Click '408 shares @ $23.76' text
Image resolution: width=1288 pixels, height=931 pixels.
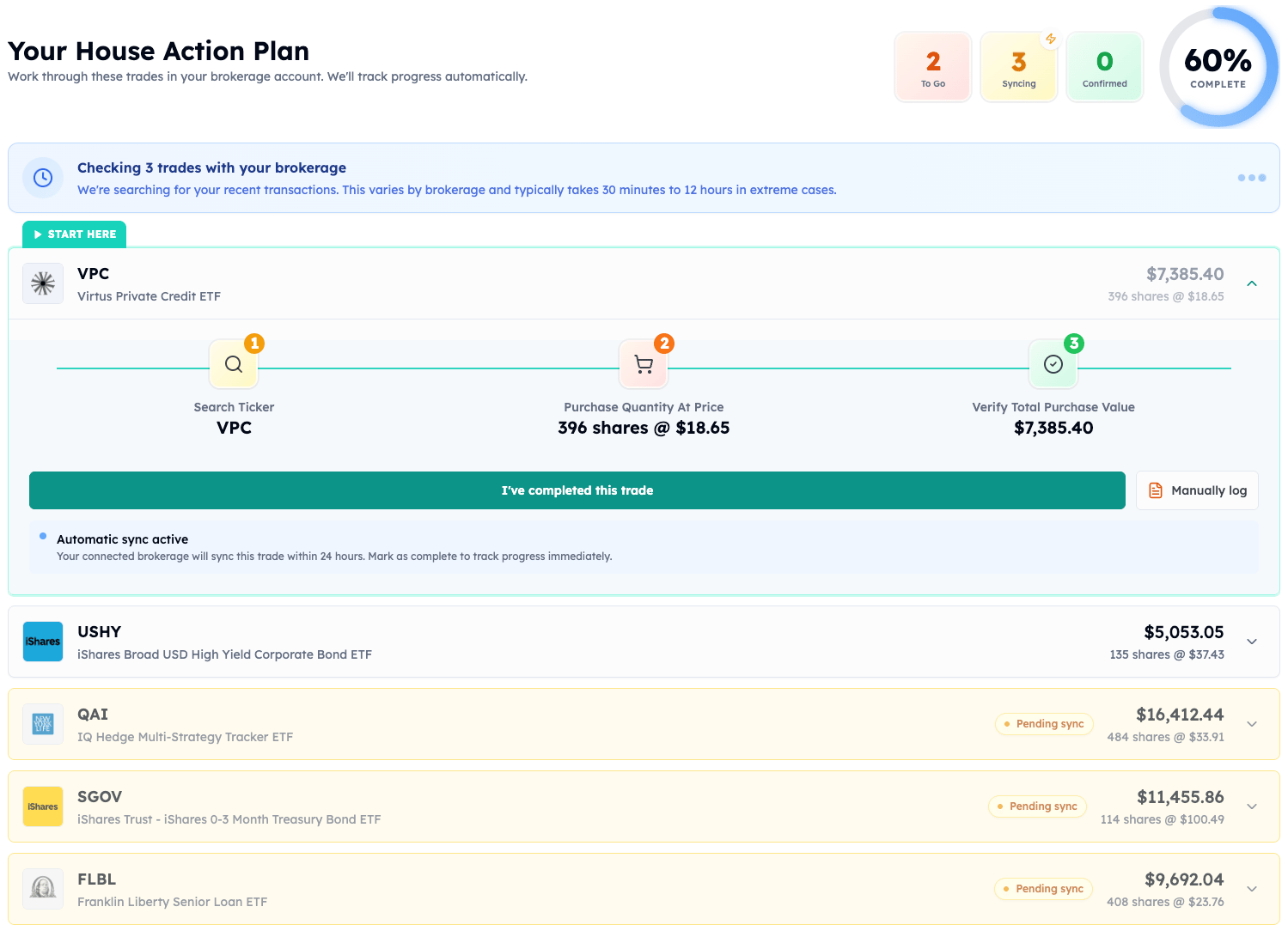click(x=1165, y=902)
